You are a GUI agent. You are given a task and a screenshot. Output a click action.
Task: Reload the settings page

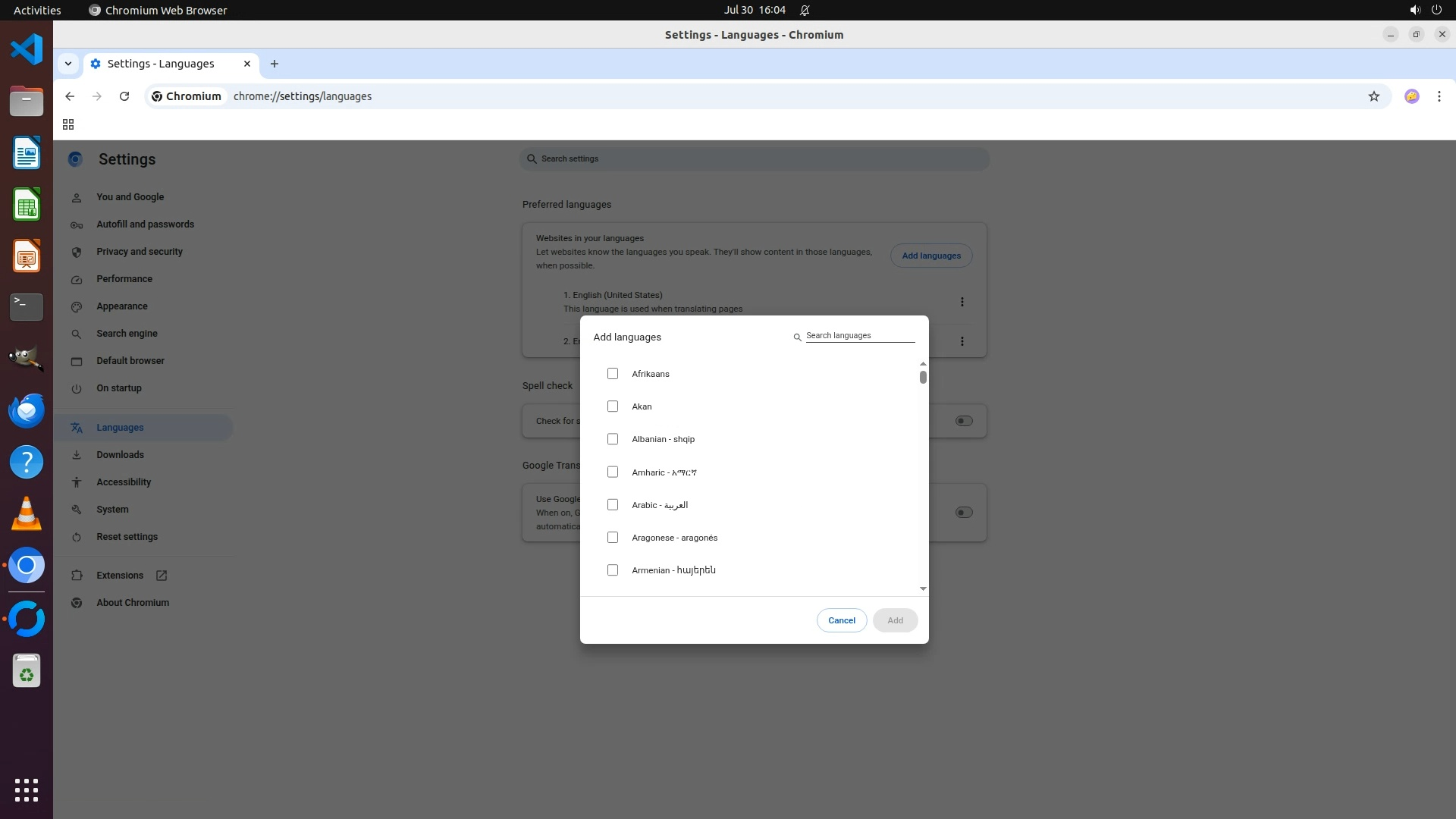[124, 96]
